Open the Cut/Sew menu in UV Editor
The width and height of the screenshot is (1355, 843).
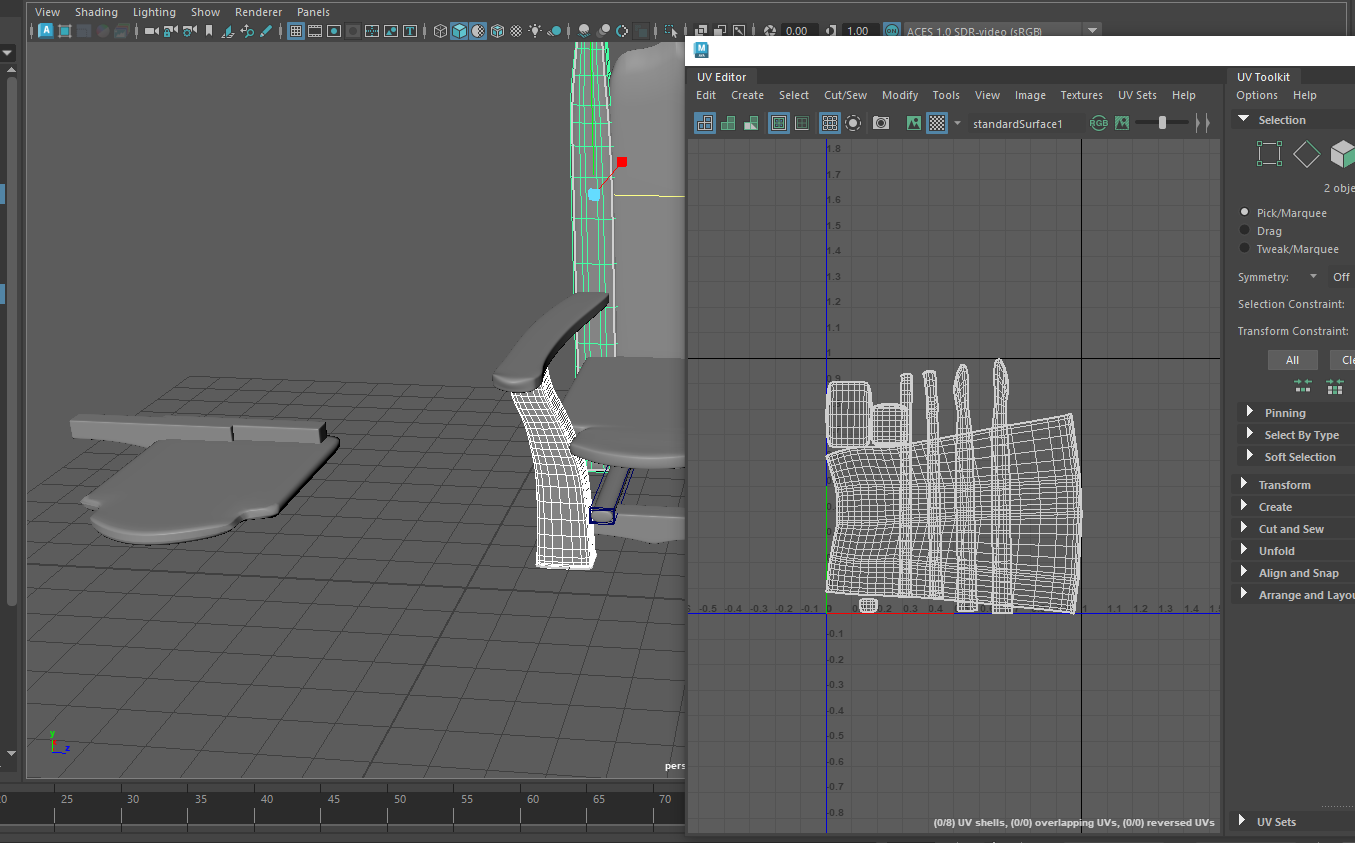[845, 95]
